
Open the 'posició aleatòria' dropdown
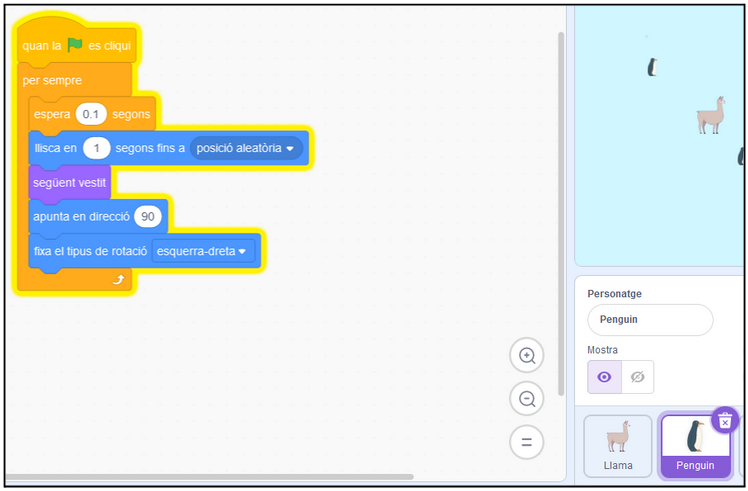247,148
